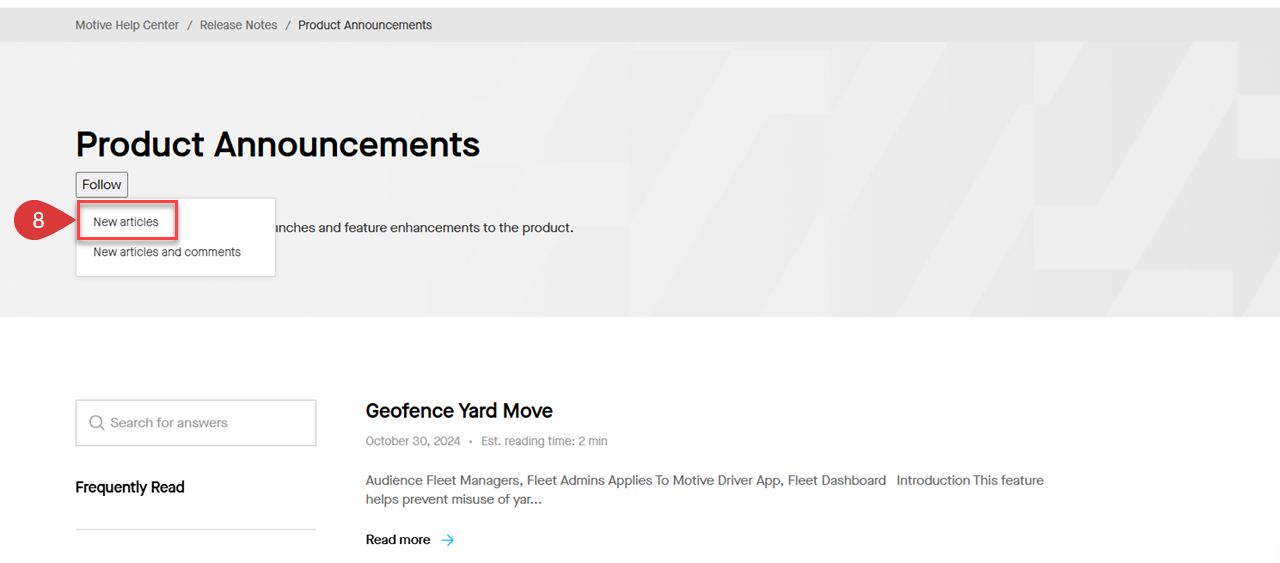Screen dimensions: 1280x563
Task: Click the Frequently Read heading
Action: coord(130,487)
